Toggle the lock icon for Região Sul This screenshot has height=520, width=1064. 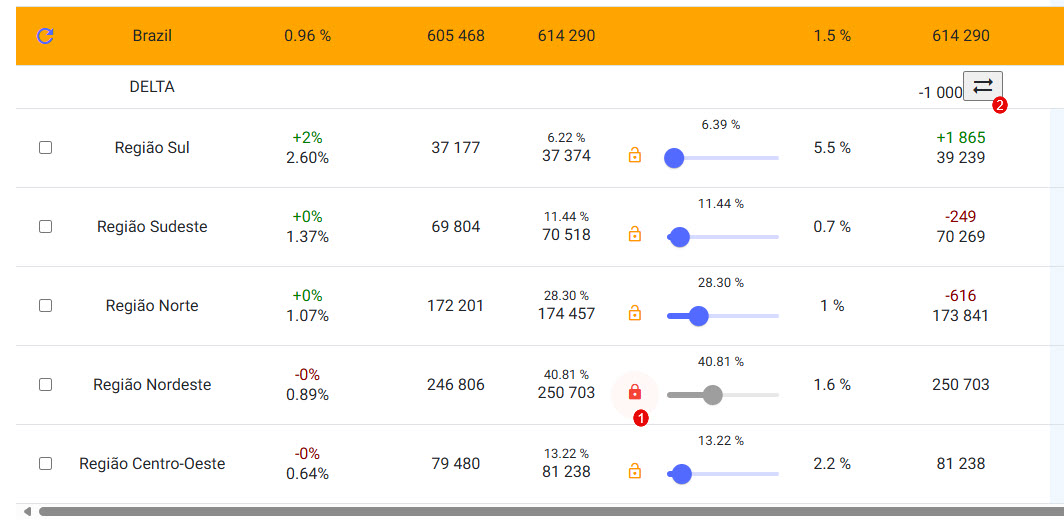tap(634, 155)
